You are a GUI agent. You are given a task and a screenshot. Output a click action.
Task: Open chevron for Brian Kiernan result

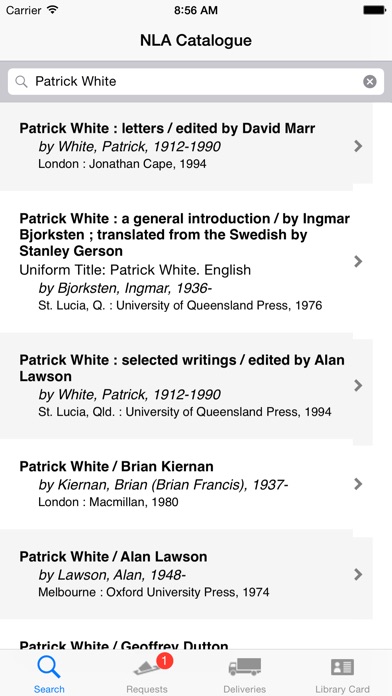point(358,484)
